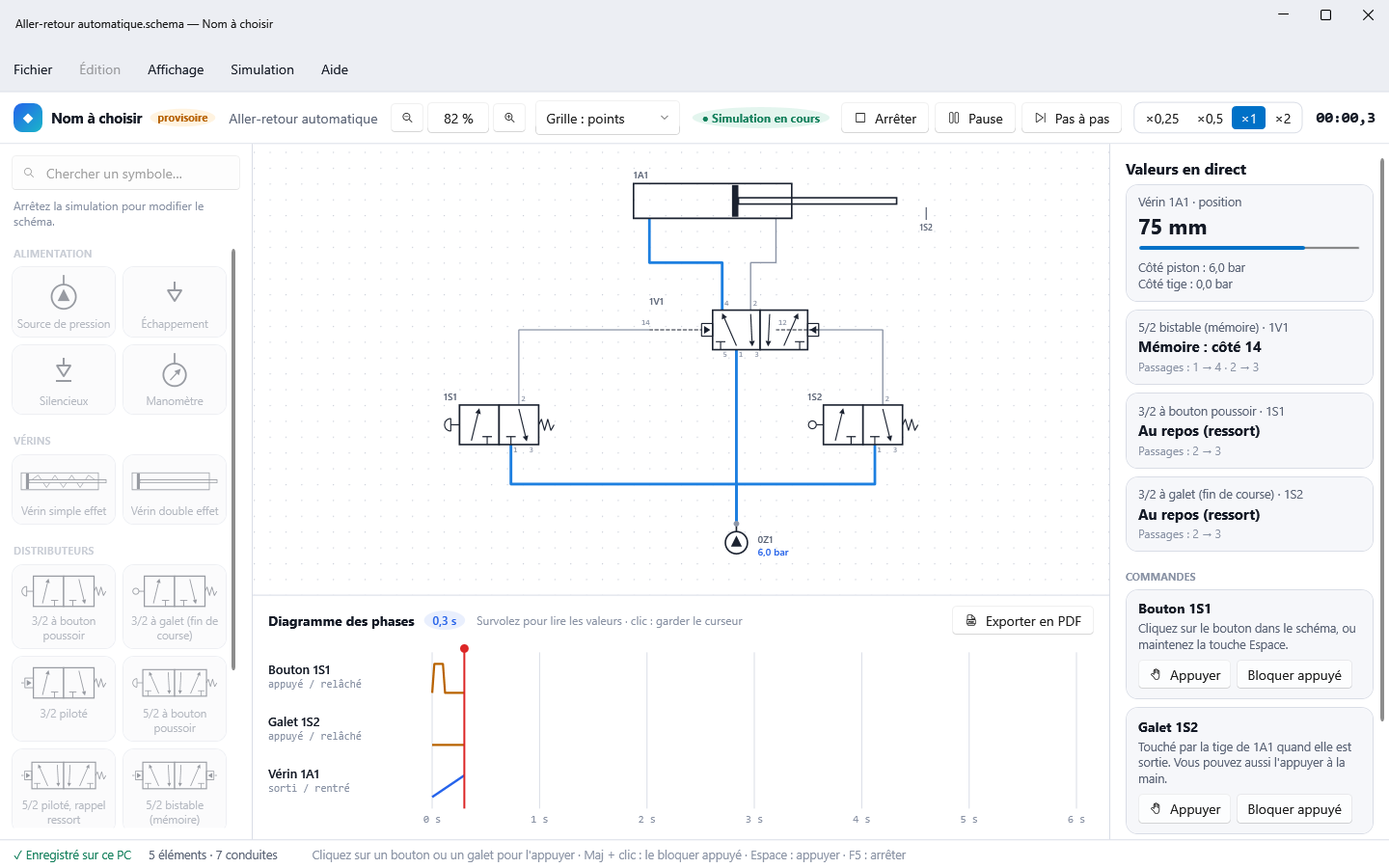
Task: Select the Vérin double effet symbol
Action: click(175, 489)
